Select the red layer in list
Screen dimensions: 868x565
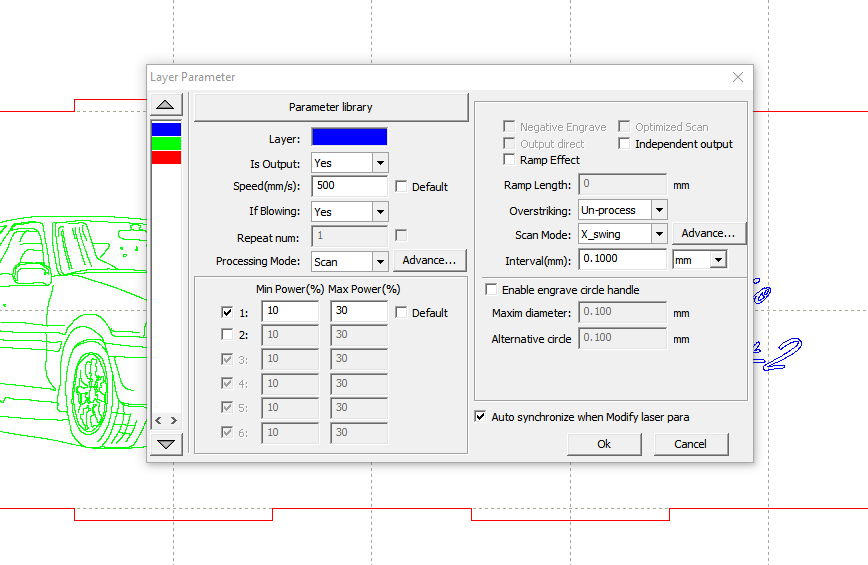point(166,157)
